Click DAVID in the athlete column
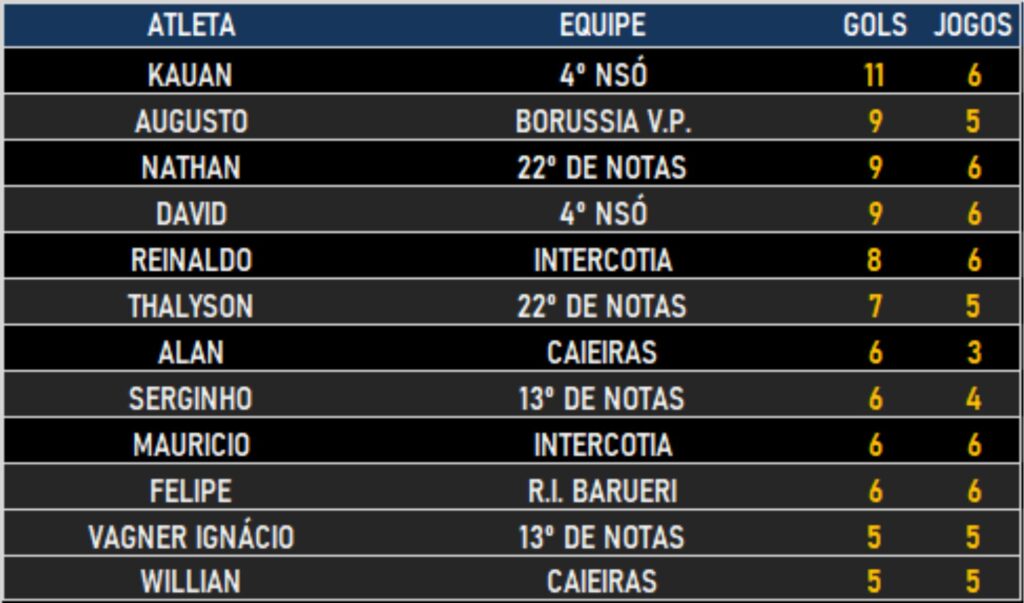 [191, 214]
